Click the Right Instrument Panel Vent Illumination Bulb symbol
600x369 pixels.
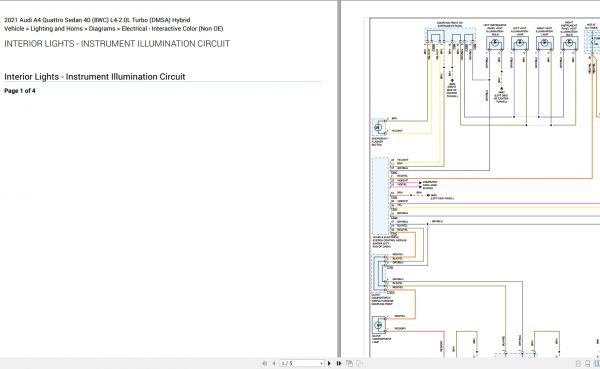tap(569, 43)
